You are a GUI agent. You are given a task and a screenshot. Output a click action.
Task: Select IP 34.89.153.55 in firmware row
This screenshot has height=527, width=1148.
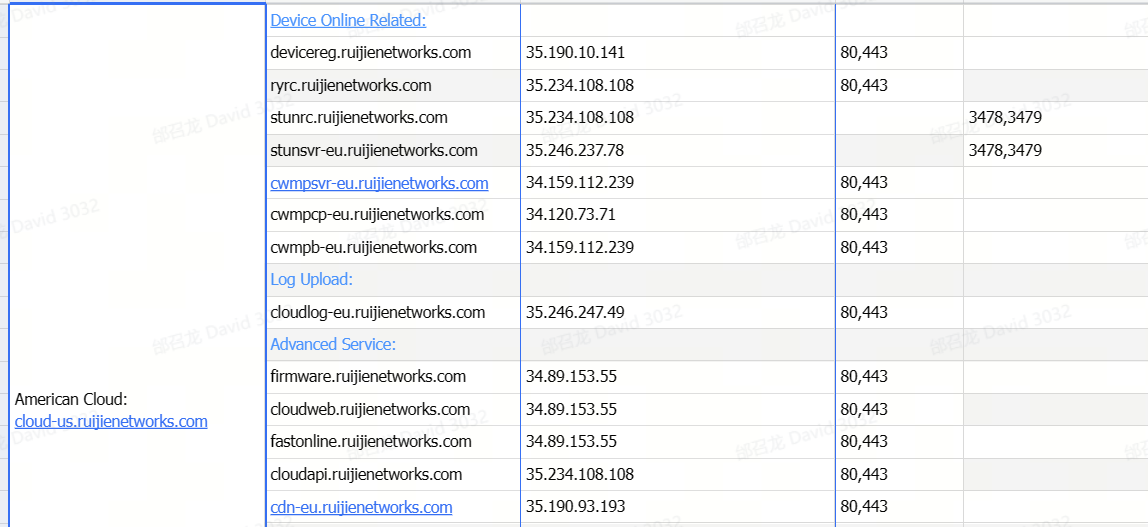[572, 376]
